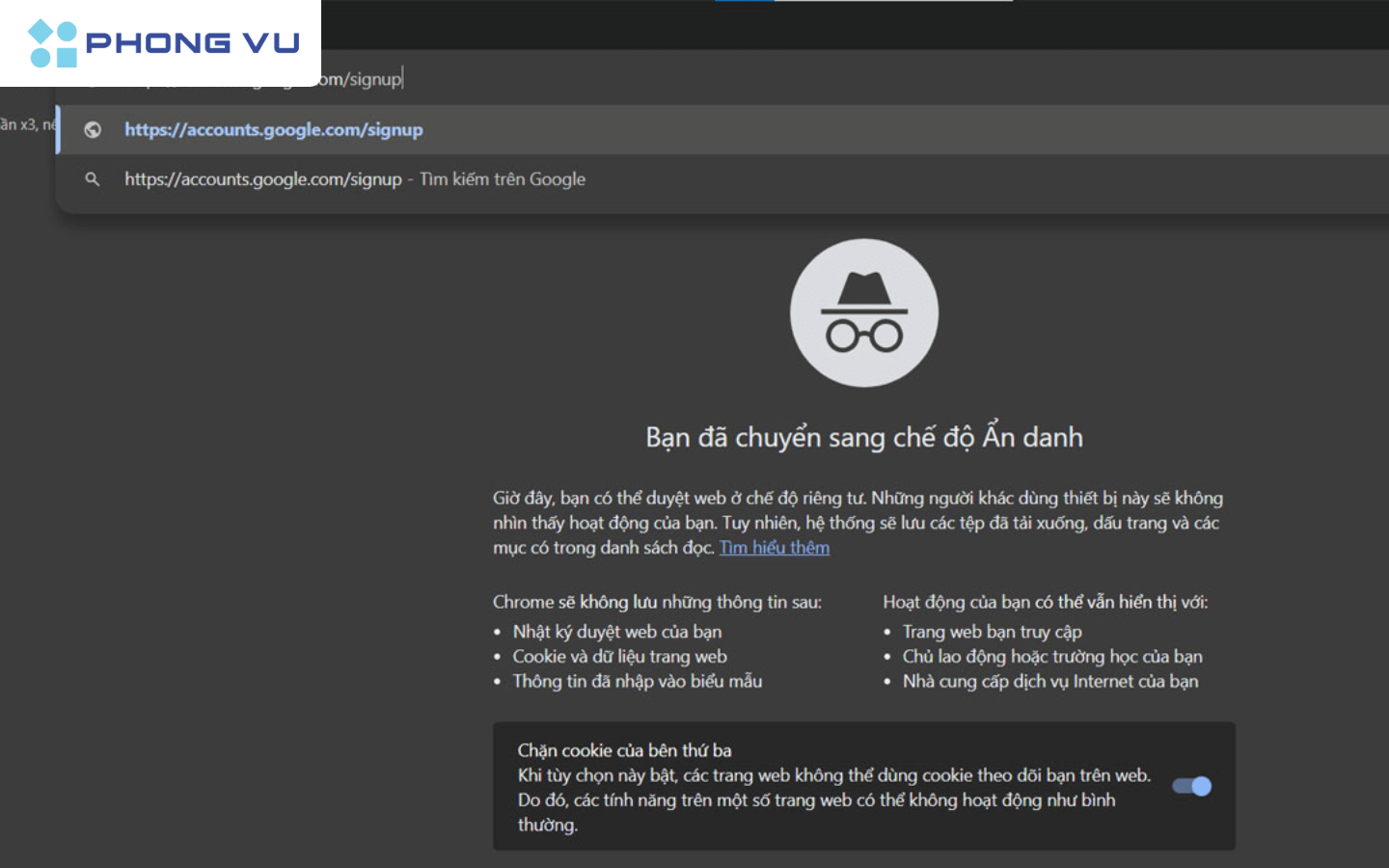Click 'Thông tin đã nhập vào biểu mẫu' bullet
Screen dimensions: 1389x868
tap(638, 681)
